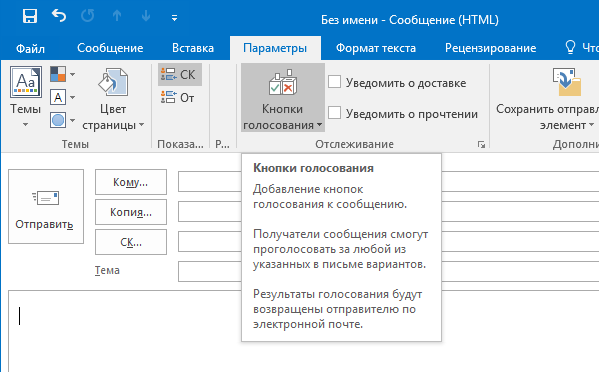Click the СК... recipient button
The width and height of the screenshot is (599, 372).
pos(131,242)
